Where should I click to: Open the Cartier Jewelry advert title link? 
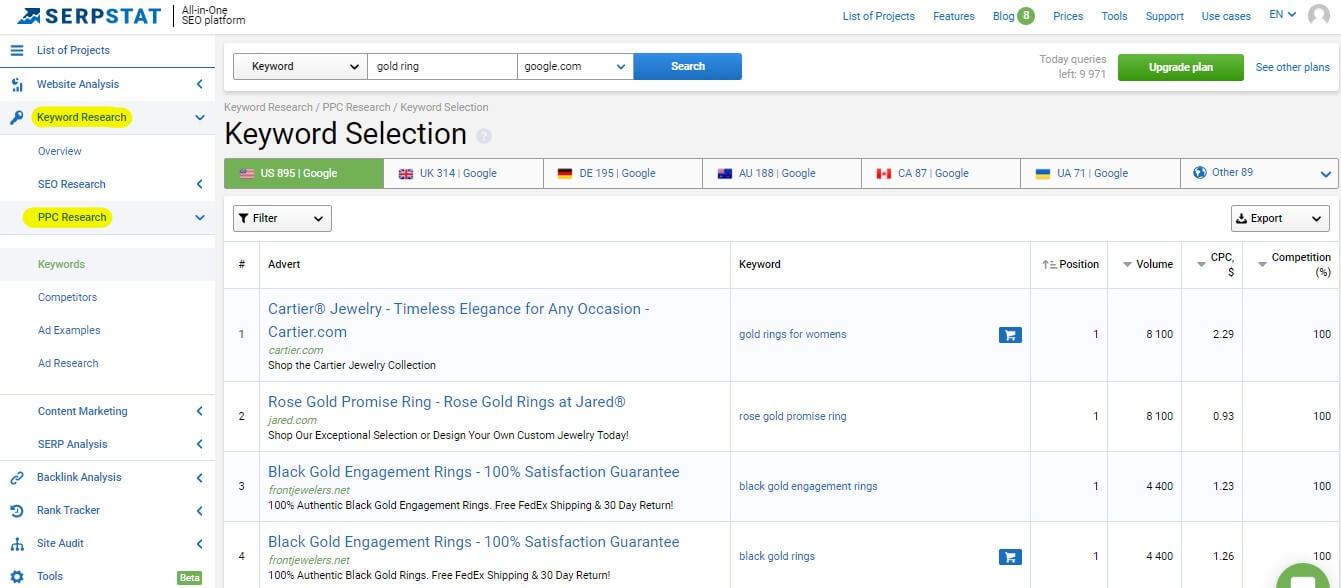coord(459,320)
